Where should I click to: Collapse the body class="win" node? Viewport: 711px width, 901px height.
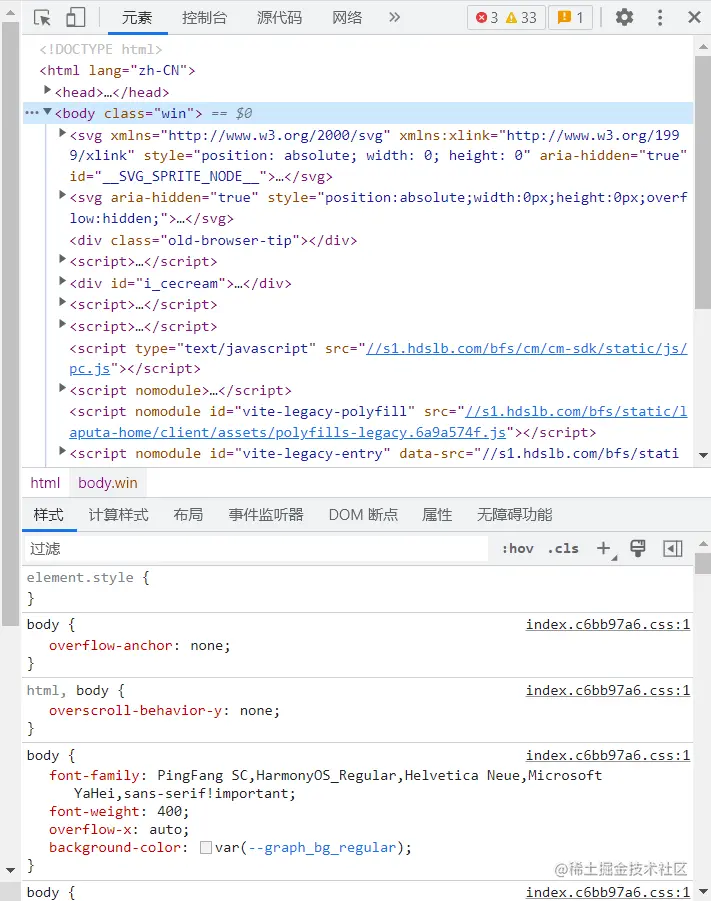pos(48,112)
